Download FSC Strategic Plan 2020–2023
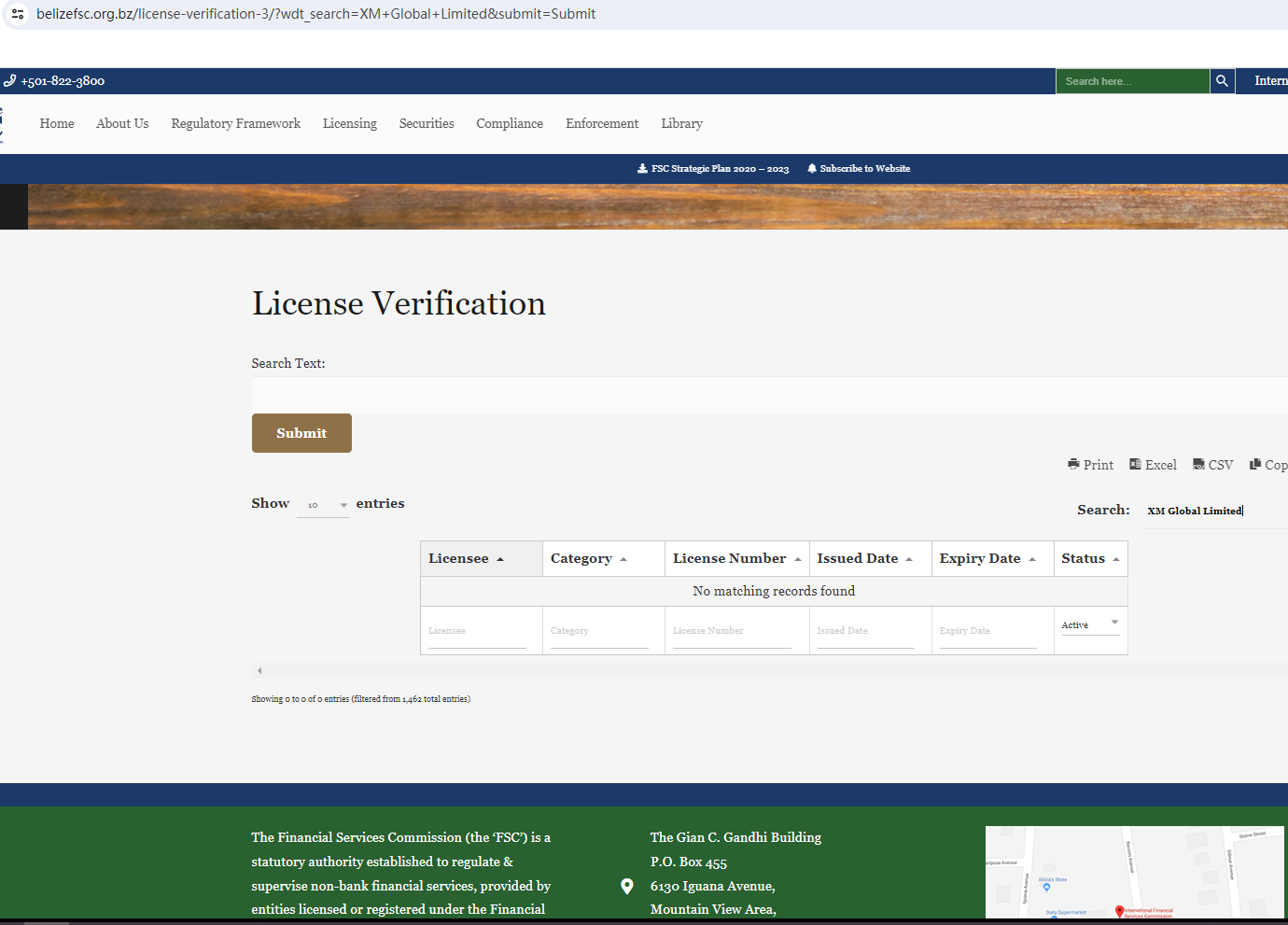 pos(714,169)
